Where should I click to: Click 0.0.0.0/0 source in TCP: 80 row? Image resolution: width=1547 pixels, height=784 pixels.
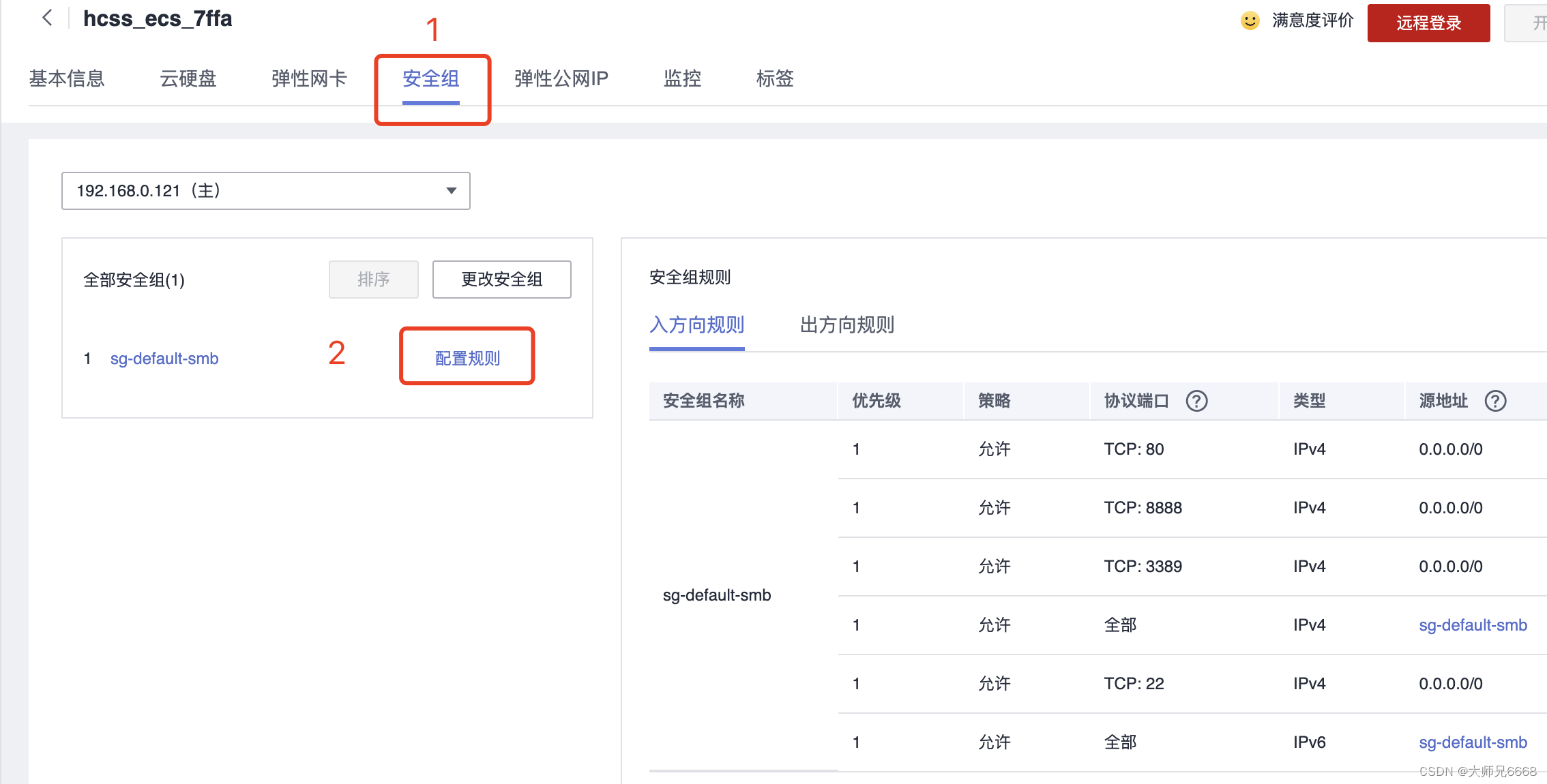pos(1451,449)
